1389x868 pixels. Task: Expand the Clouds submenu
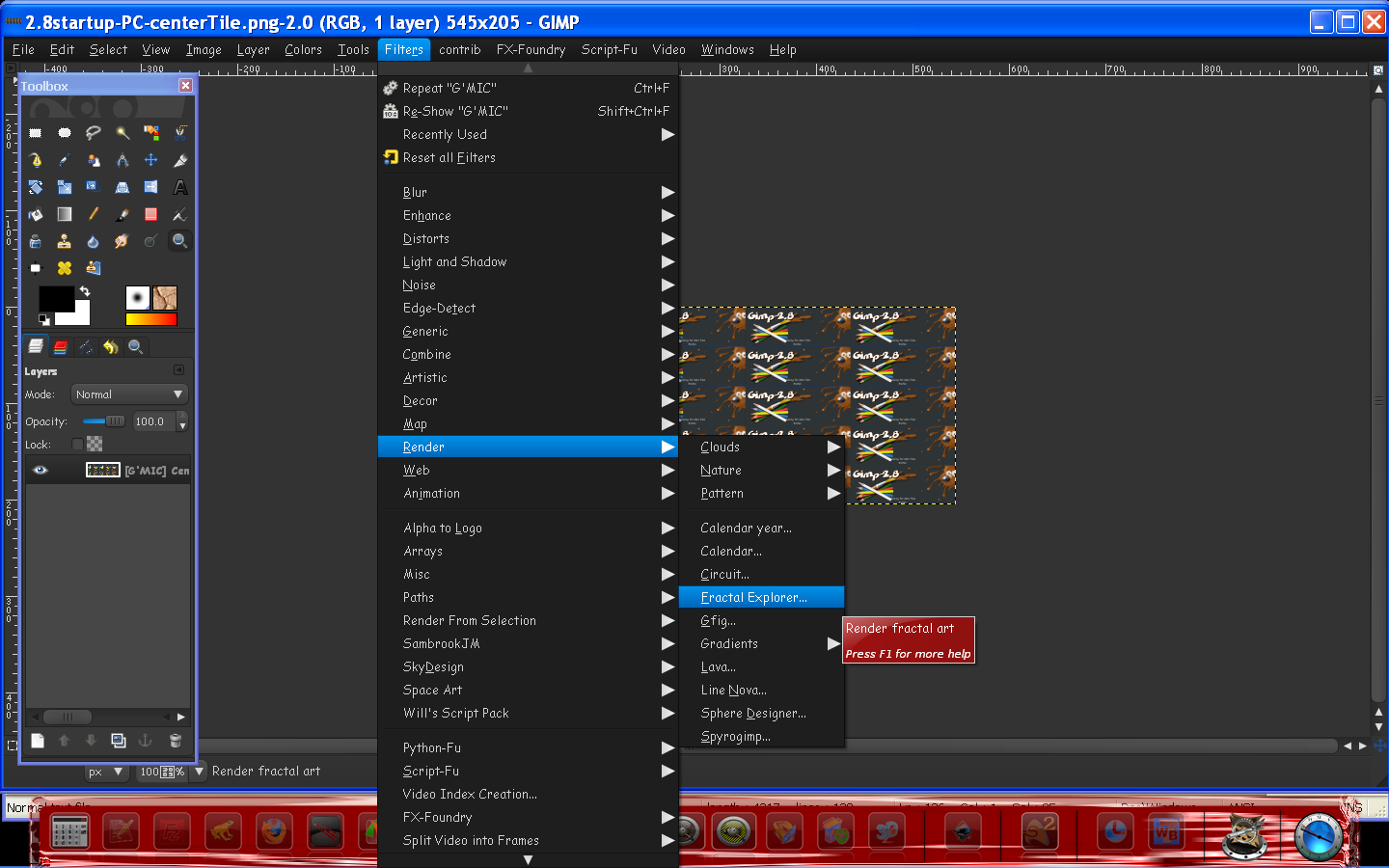[761, 448]
